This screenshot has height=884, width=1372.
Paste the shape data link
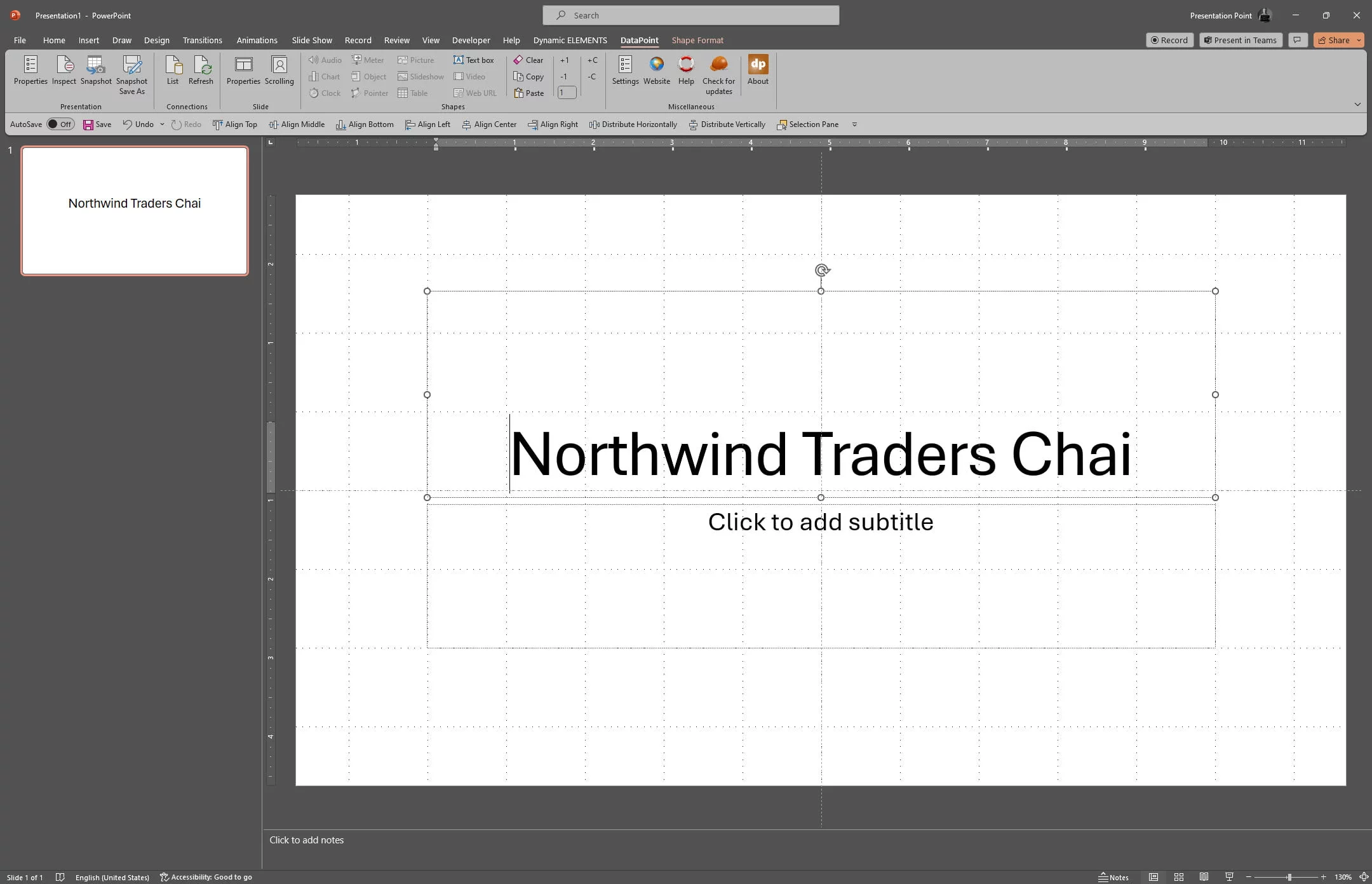point(528,93)
